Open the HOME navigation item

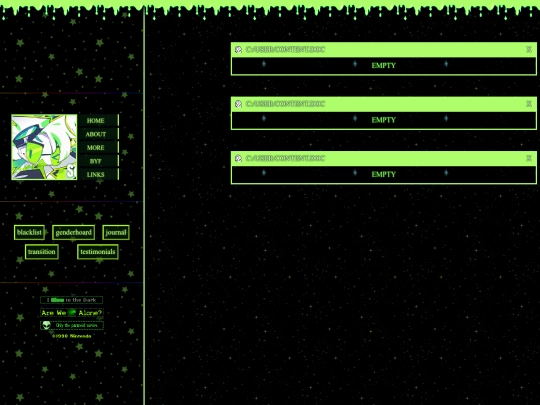pyautogui.click(x=98, y=121)
